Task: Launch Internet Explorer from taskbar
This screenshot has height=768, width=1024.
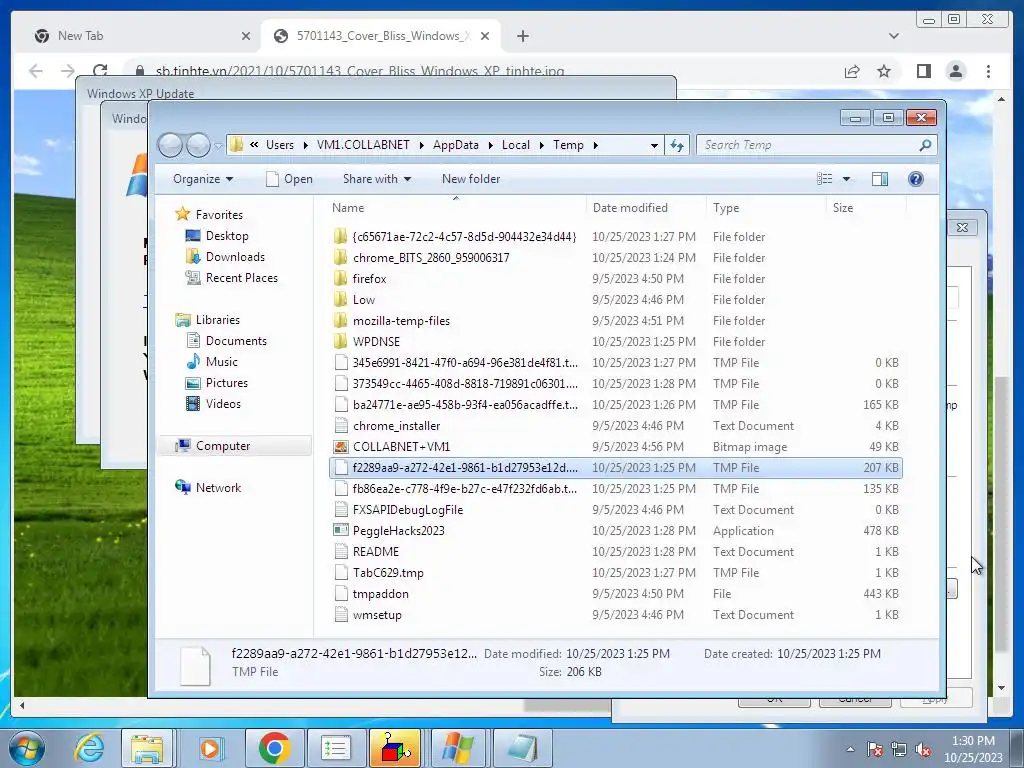Action: pos(89,748)
